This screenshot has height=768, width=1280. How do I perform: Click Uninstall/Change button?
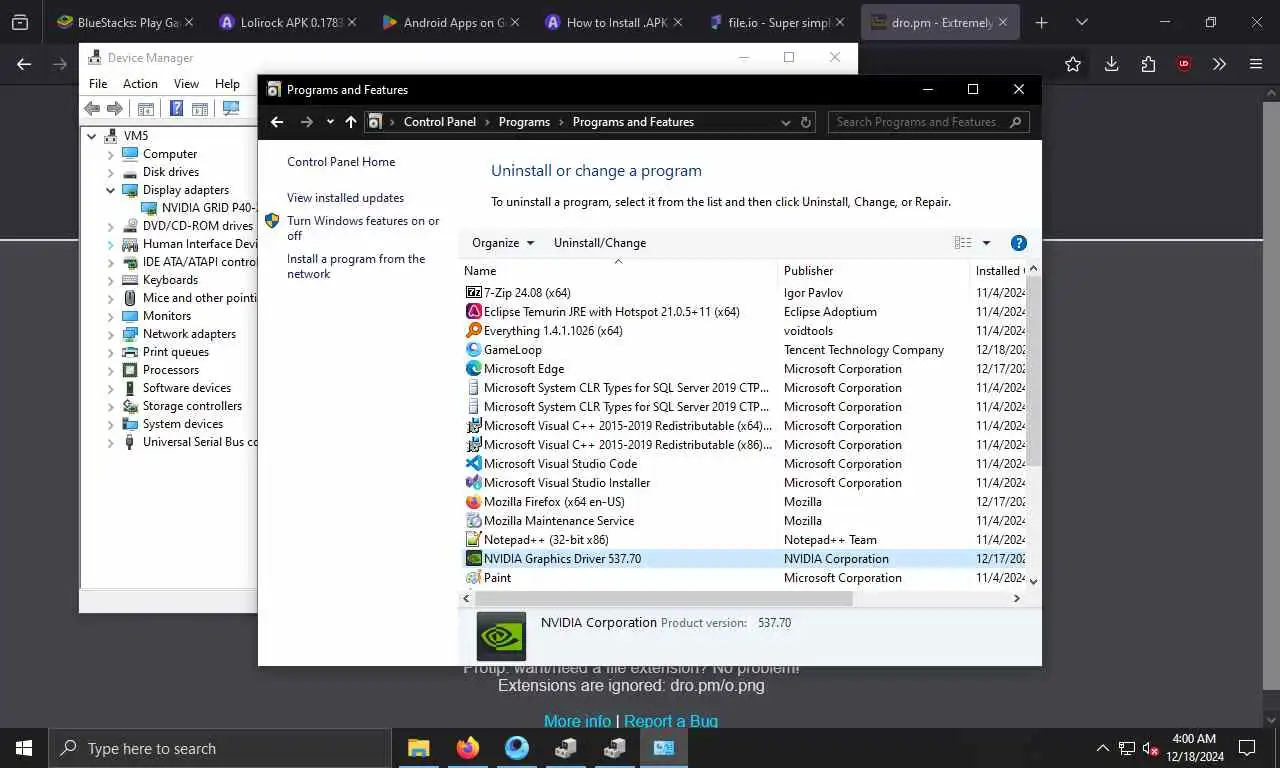pyautogui.click(x=600, y=243)
